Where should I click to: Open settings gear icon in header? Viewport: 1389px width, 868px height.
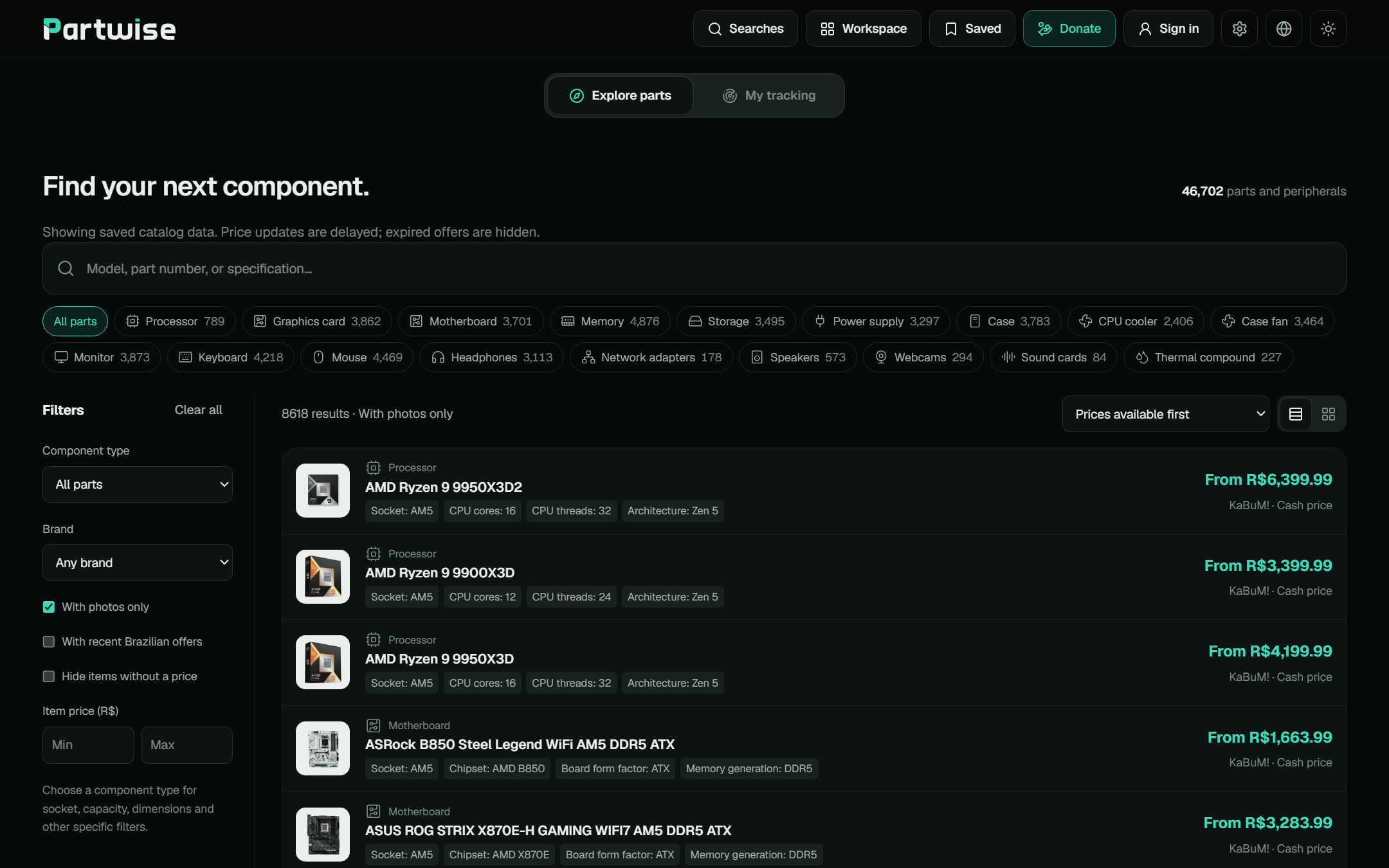click(x=1239, y=29)
